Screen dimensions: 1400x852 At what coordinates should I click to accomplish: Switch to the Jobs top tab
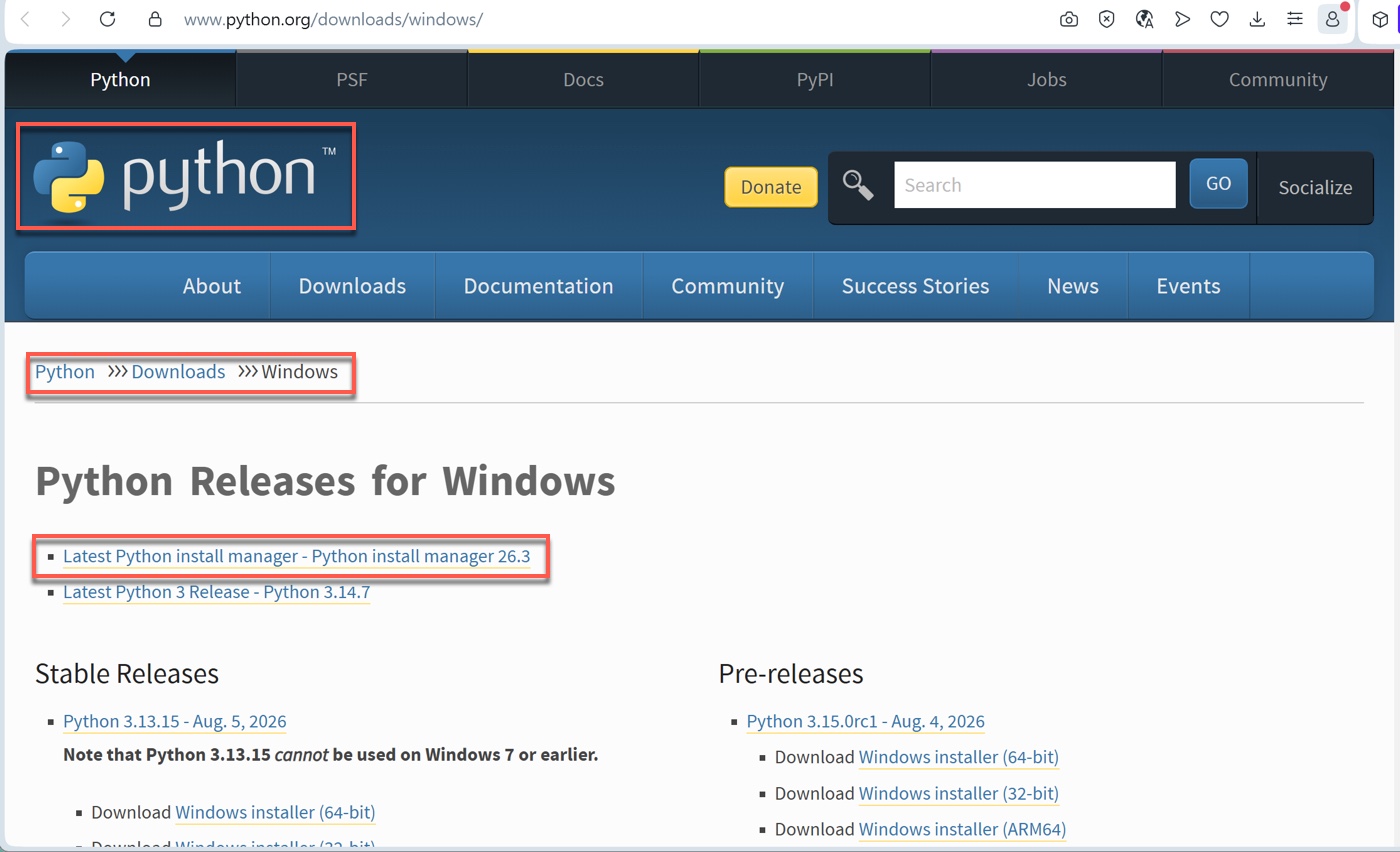tap(1046, 80)
